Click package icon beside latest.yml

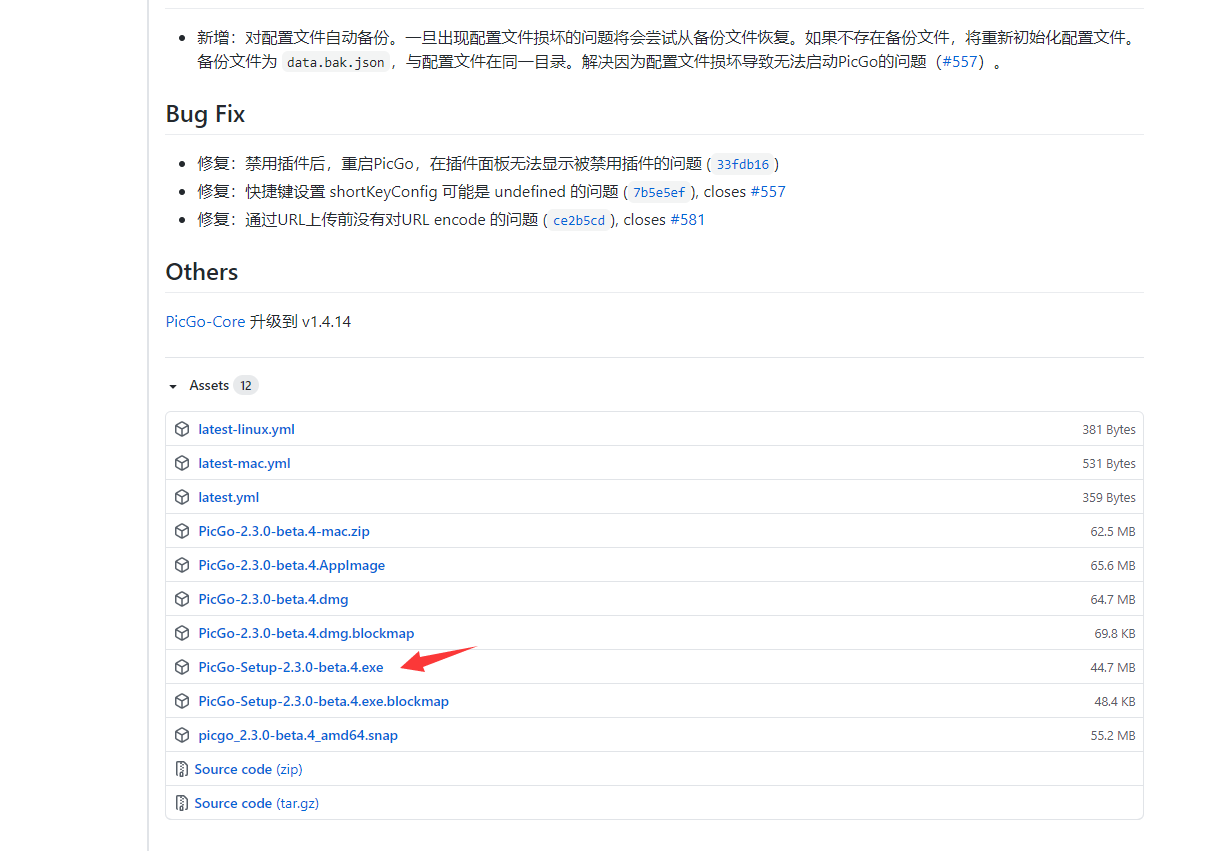[182, 497]
